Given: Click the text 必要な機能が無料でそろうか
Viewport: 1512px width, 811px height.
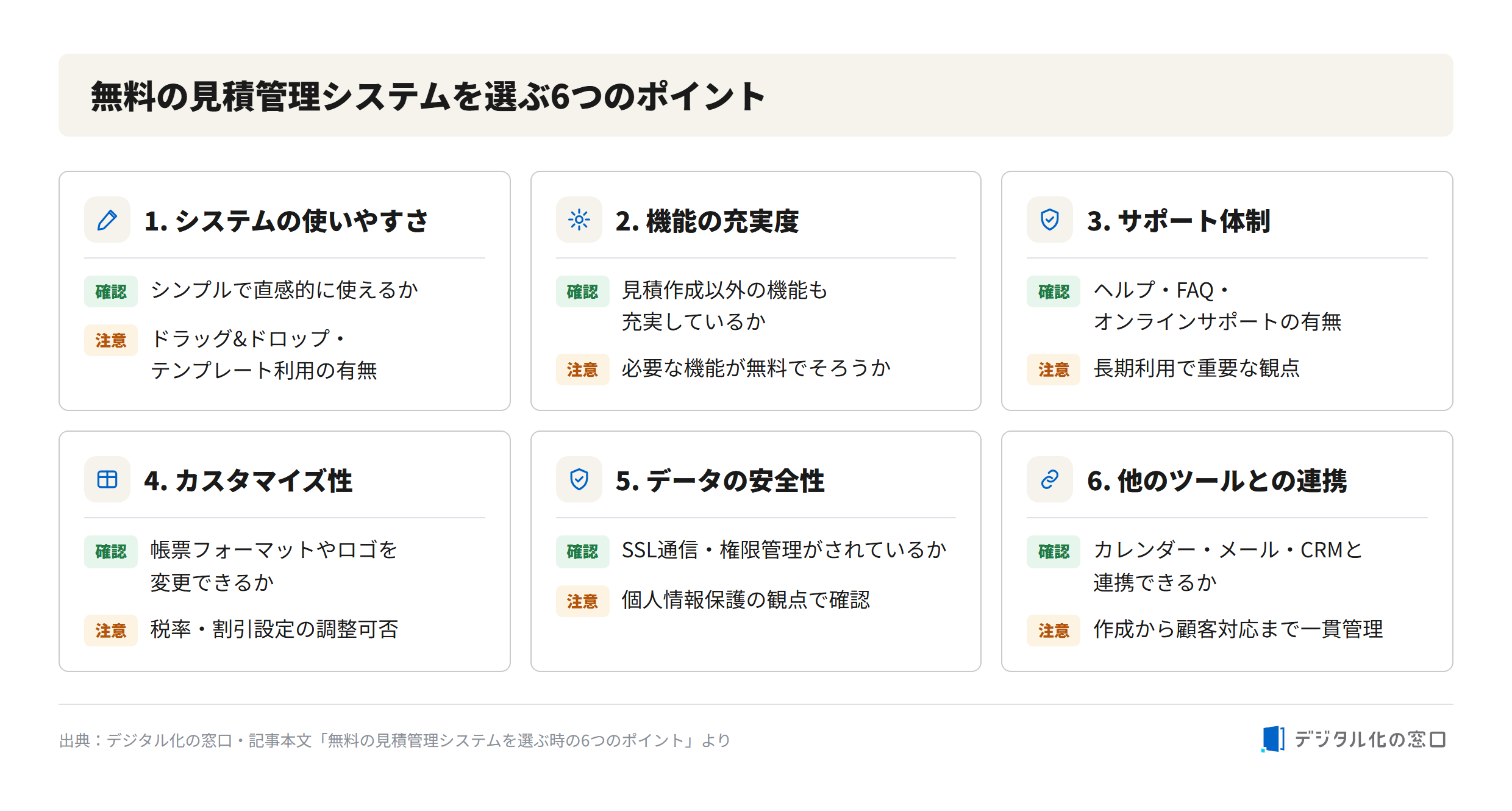Looking at the screenshot, I should click(x=756, y=368).
